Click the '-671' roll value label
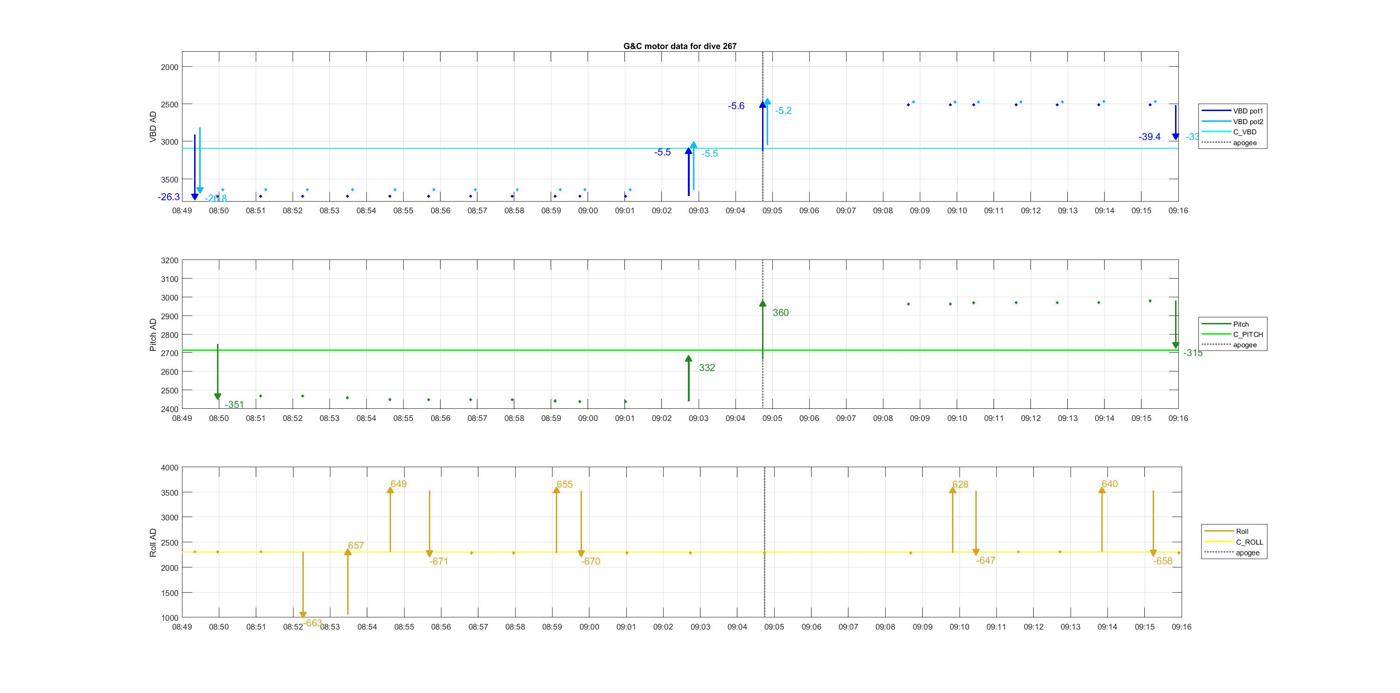1400x693 pixels. [x=439, y=562]
